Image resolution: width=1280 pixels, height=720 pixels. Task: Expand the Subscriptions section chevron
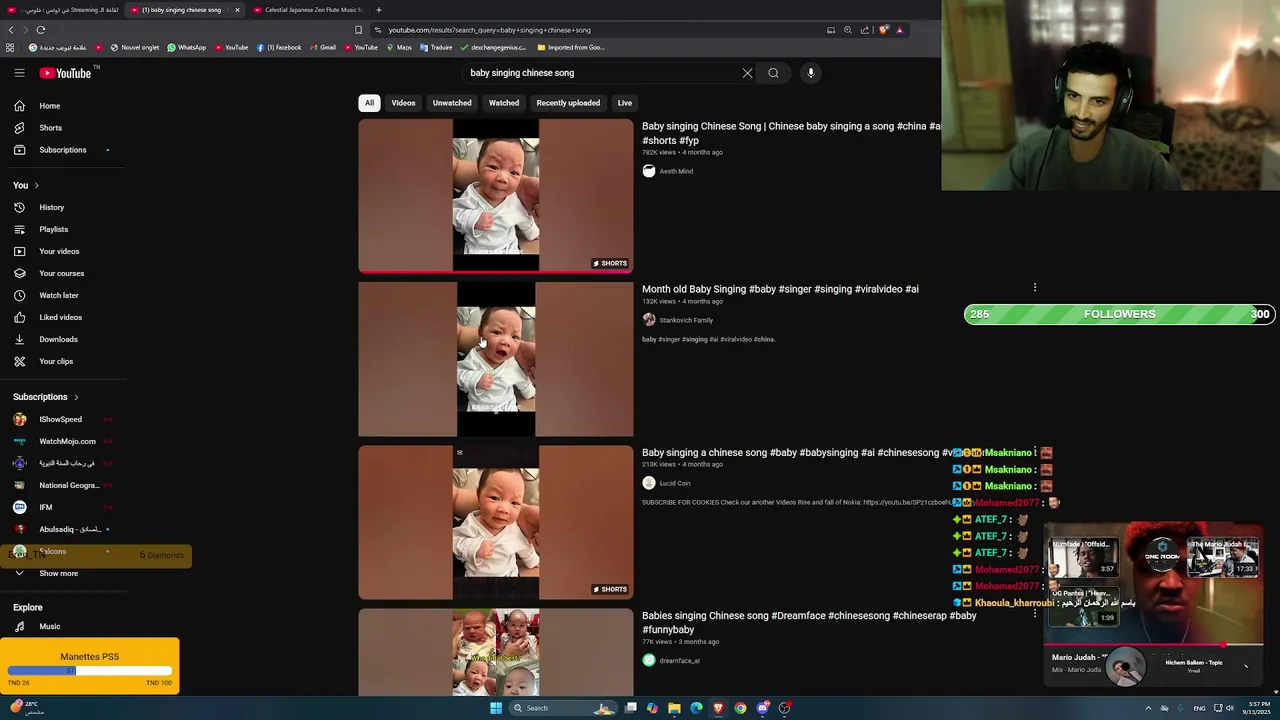76,397
